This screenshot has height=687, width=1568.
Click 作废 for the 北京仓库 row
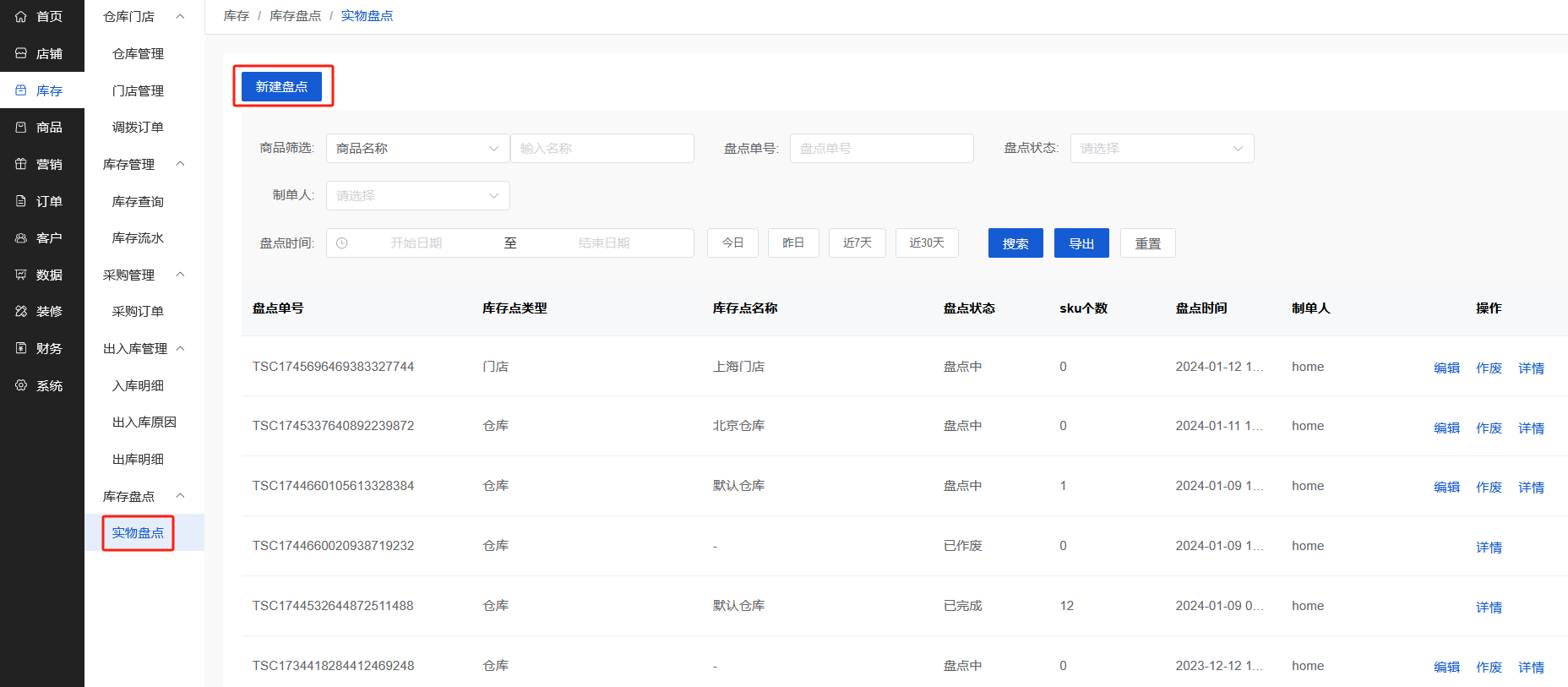tap(1489, 428)
